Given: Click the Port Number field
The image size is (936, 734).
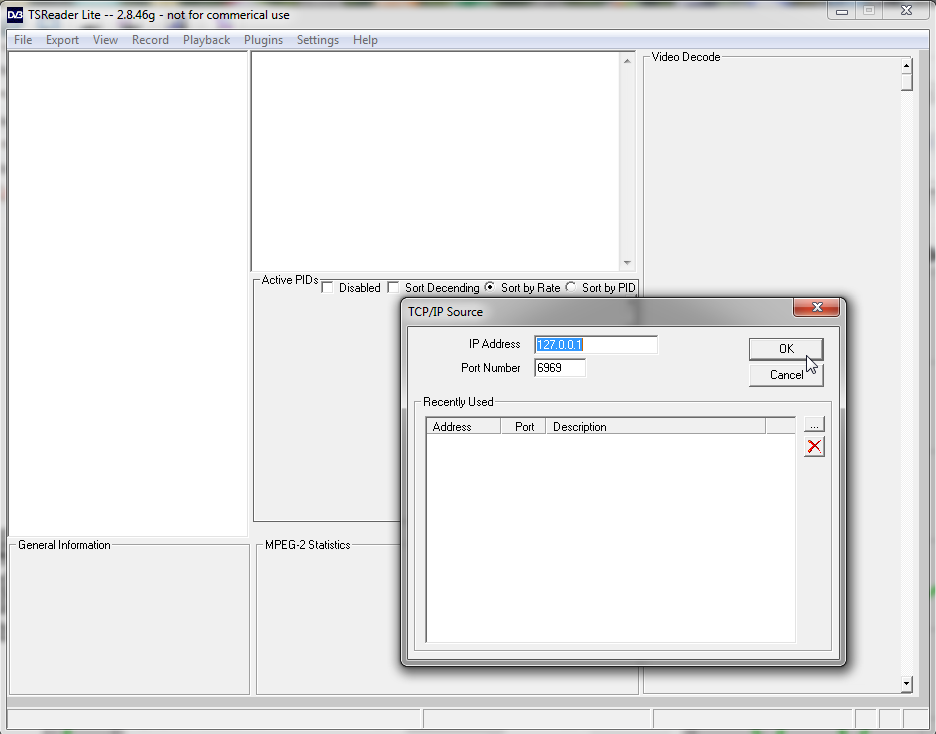Looking at the screenshot, I should 560,368.
